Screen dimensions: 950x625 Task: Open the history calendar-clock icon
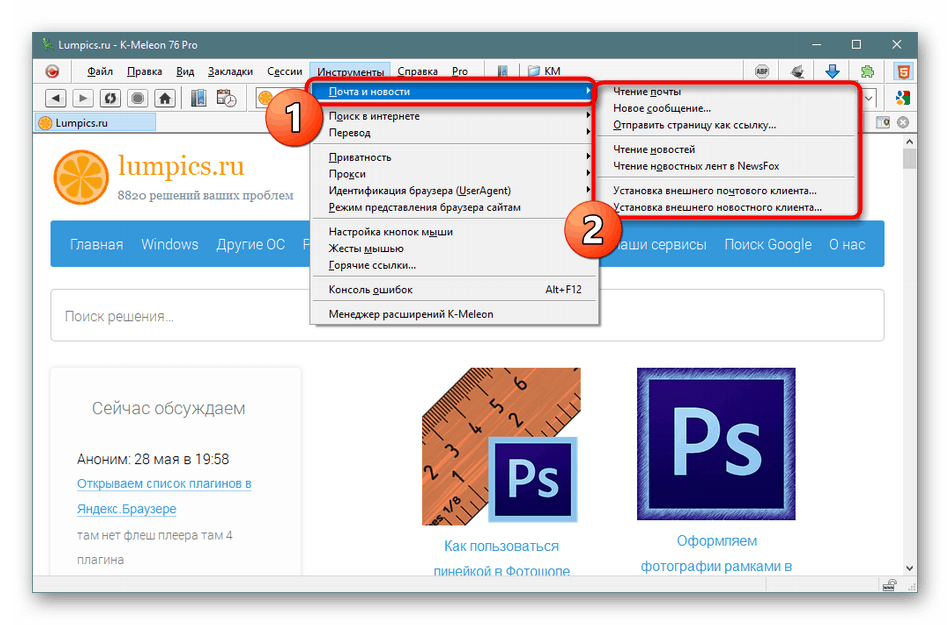(226, 98)
